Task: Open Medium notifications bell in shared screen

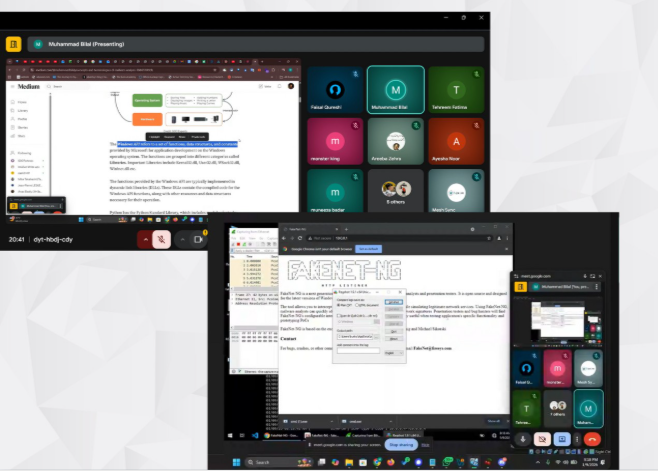Action: [279, 86]
